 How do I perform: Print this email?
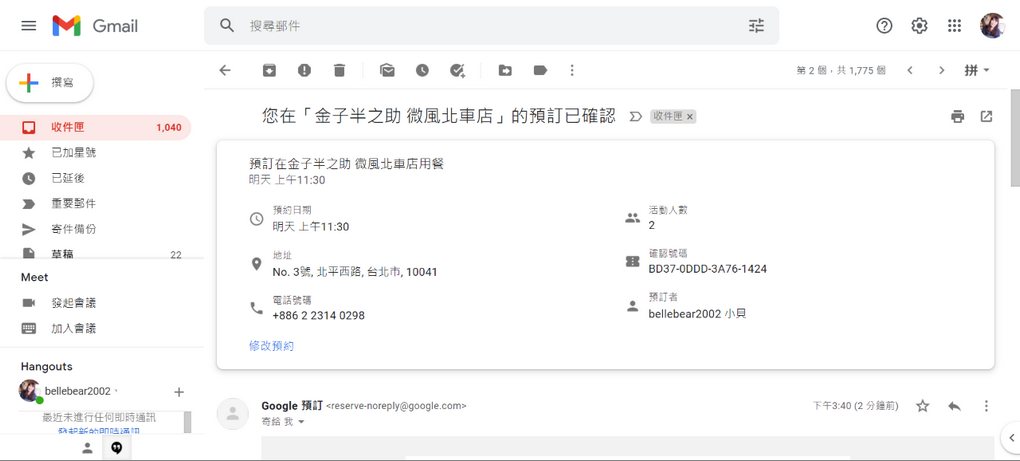pos(957,116)
